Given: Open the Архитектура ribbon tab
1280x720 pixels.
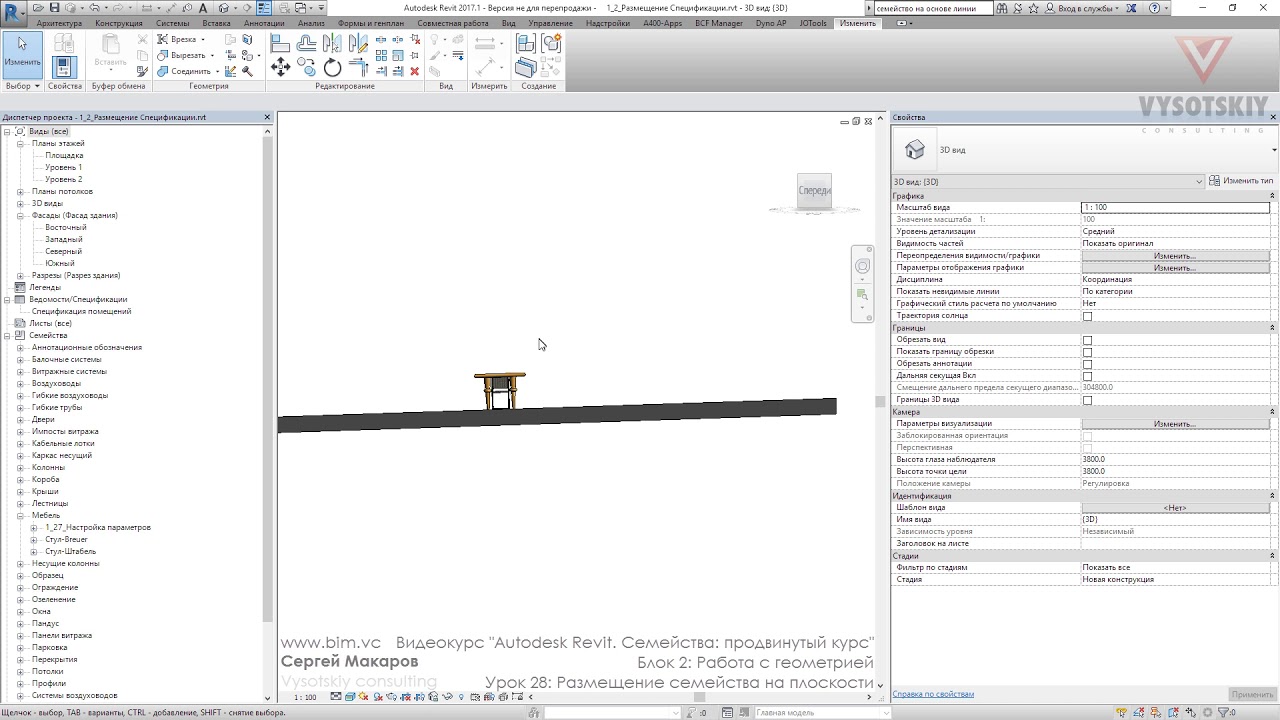Looking at the screenshot, I should coord(59,23).
